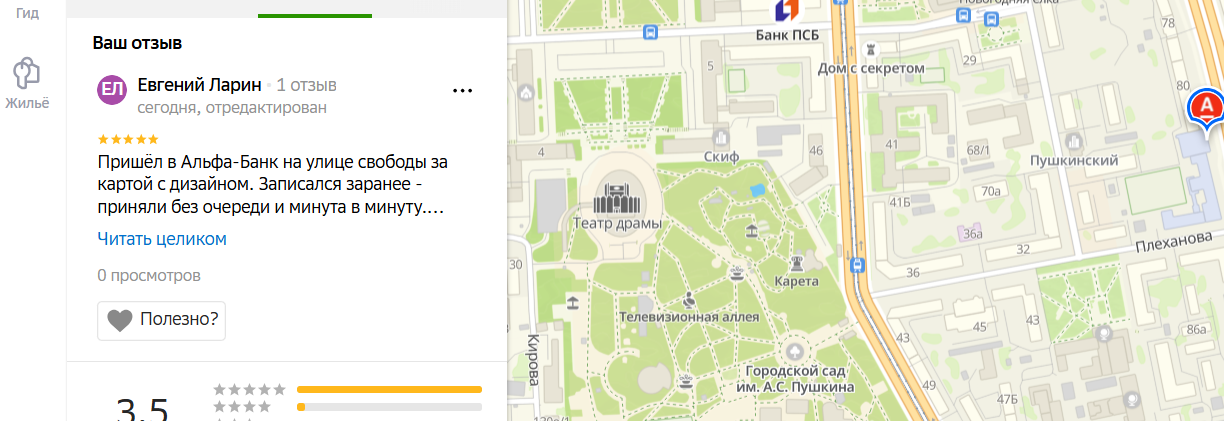Click the Полезно? button

161,321
